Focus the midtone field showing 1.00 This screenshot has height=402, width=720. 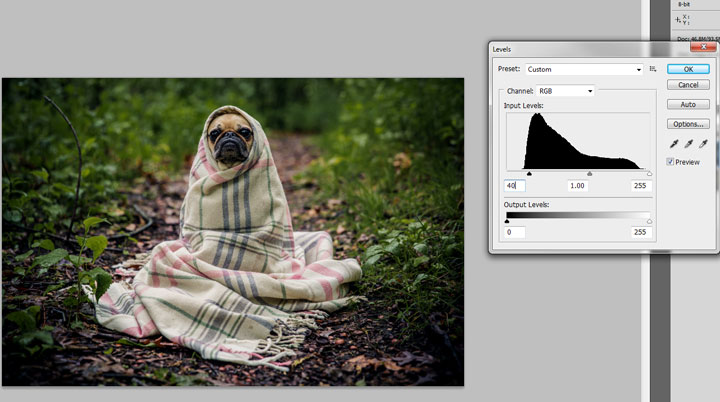tap(577, 186)
